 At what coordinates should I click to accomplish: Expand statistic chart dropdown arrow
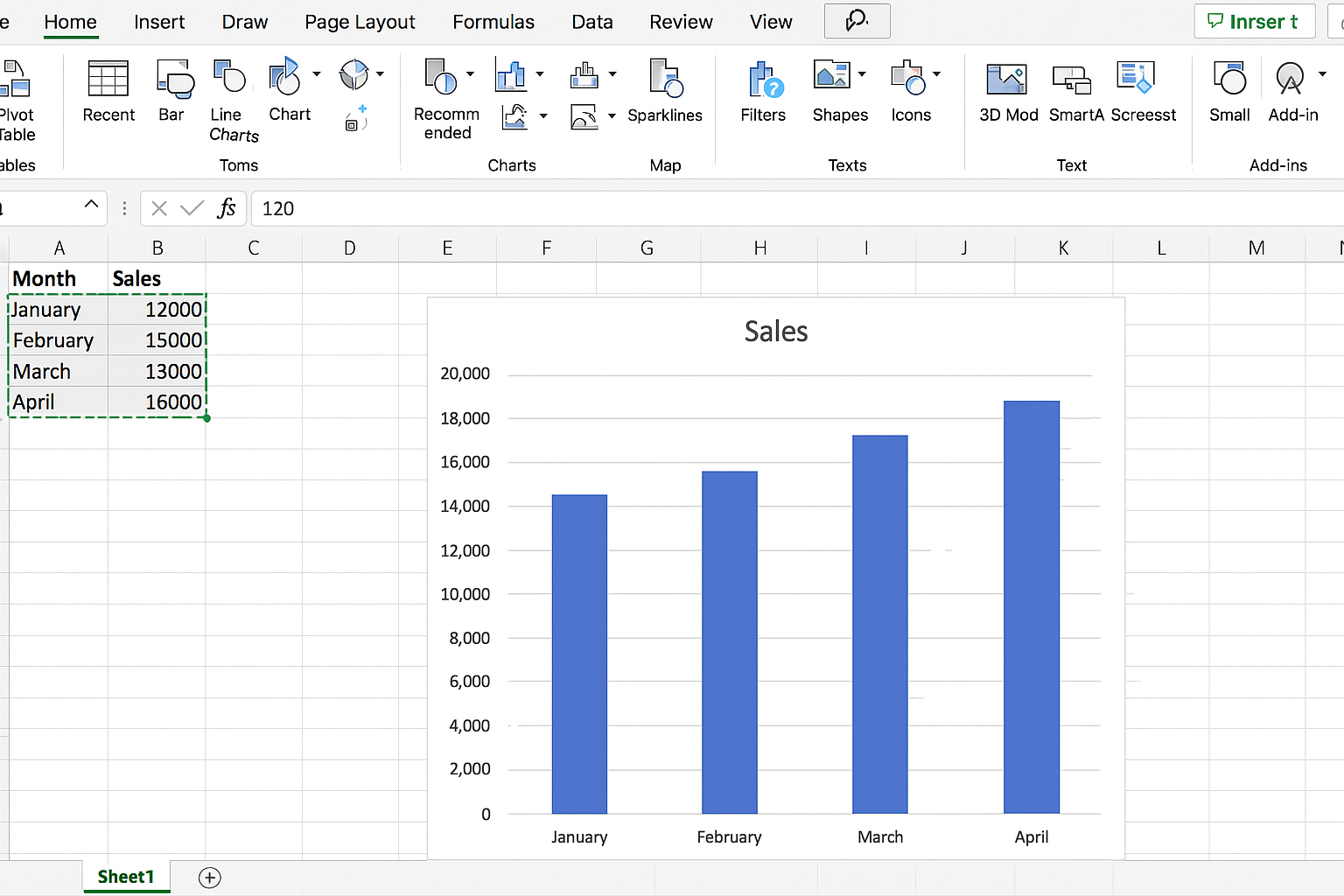(612, 74)
